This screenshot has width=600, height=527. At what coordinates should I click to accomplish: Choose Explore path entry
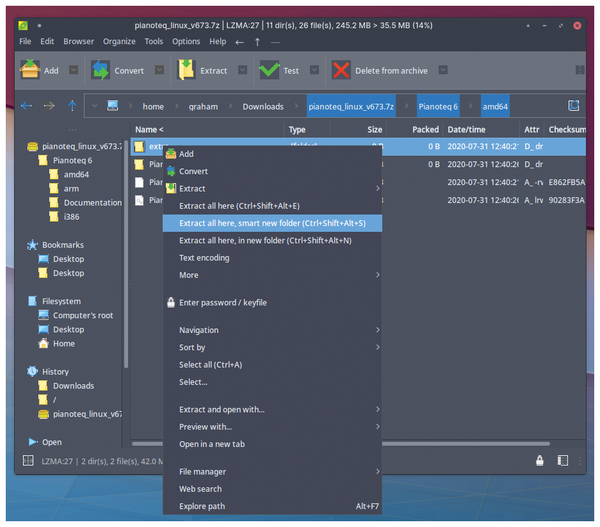(x=272, y=506)
